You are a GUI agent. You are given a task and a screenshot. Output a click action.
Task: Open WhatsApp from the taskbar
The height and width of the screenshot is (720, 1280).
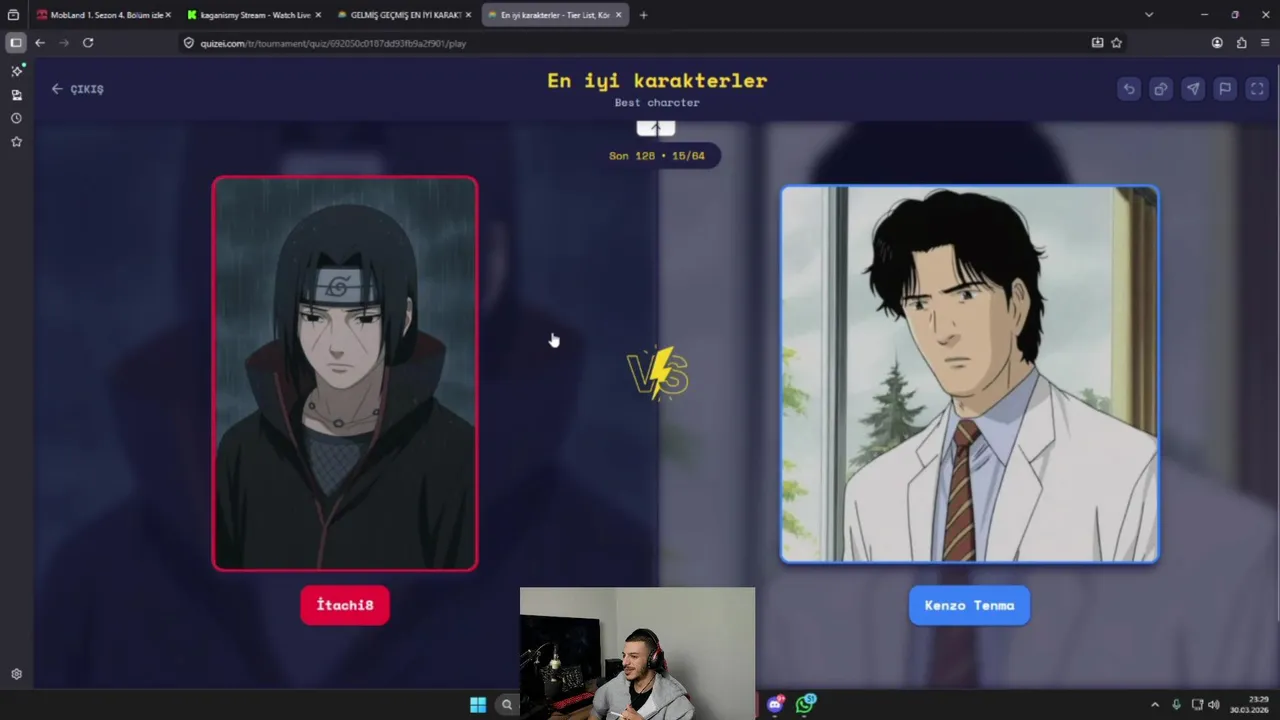pos(805,705)
